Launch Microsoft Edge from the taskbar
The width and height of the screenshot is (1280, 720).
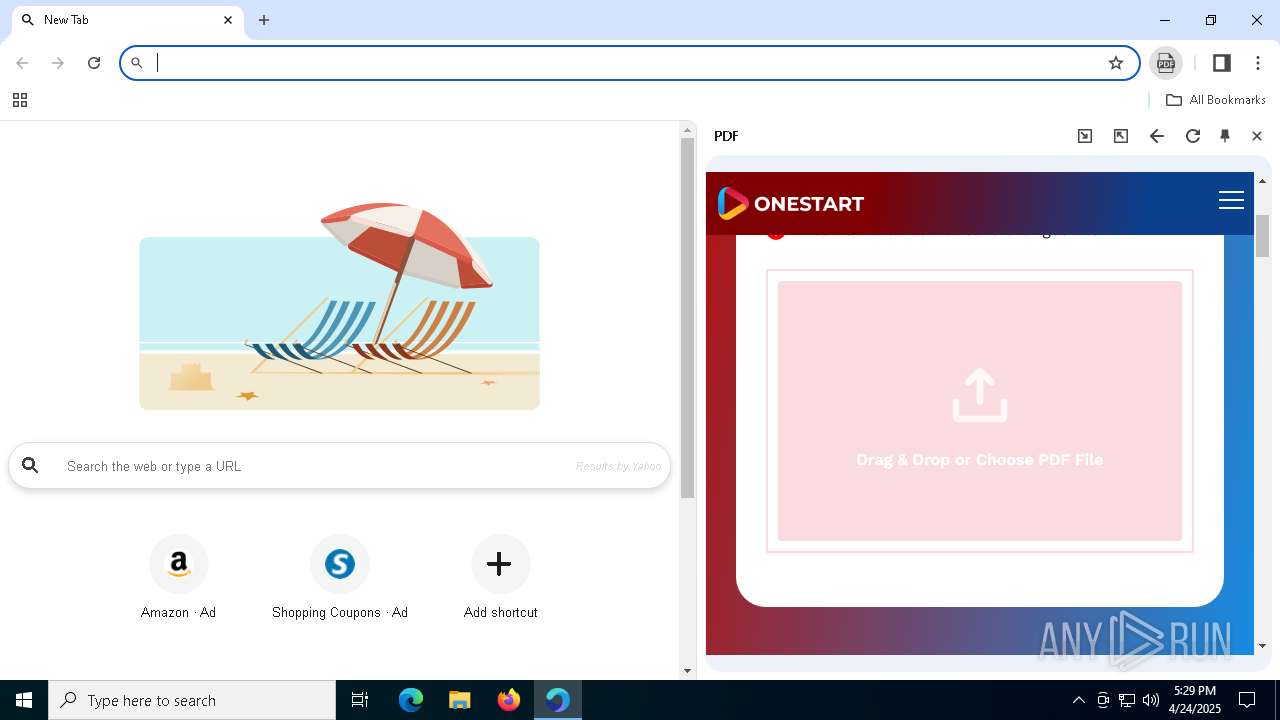coord(411,700)
